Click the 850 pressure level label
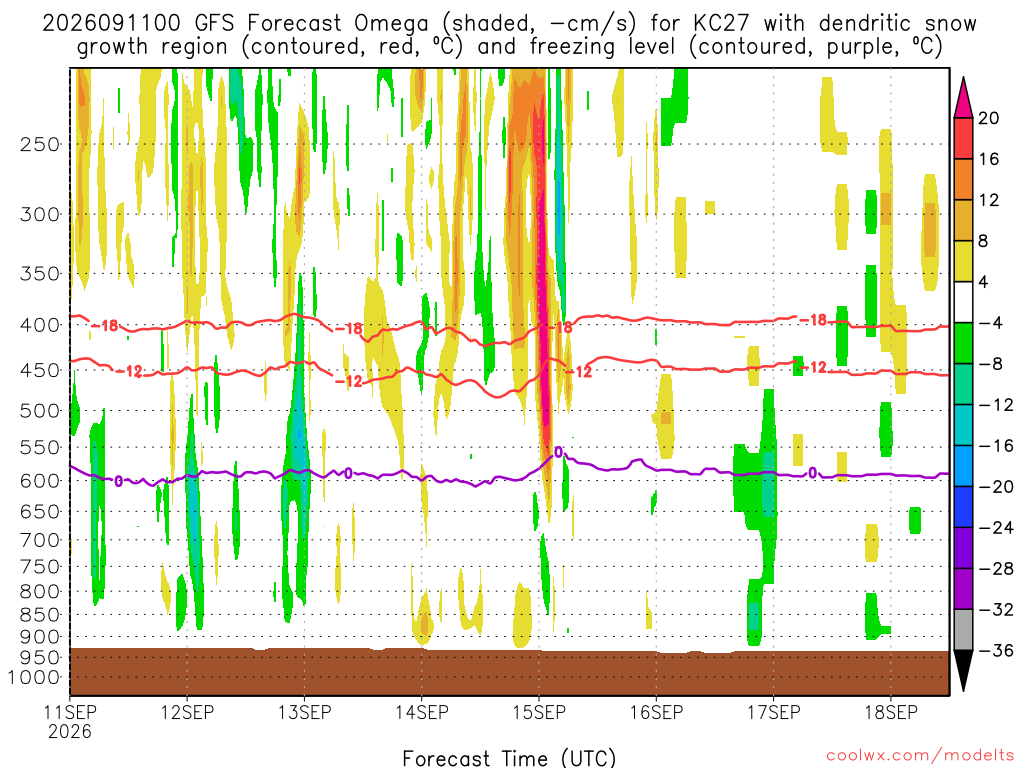 pos(40,615)
